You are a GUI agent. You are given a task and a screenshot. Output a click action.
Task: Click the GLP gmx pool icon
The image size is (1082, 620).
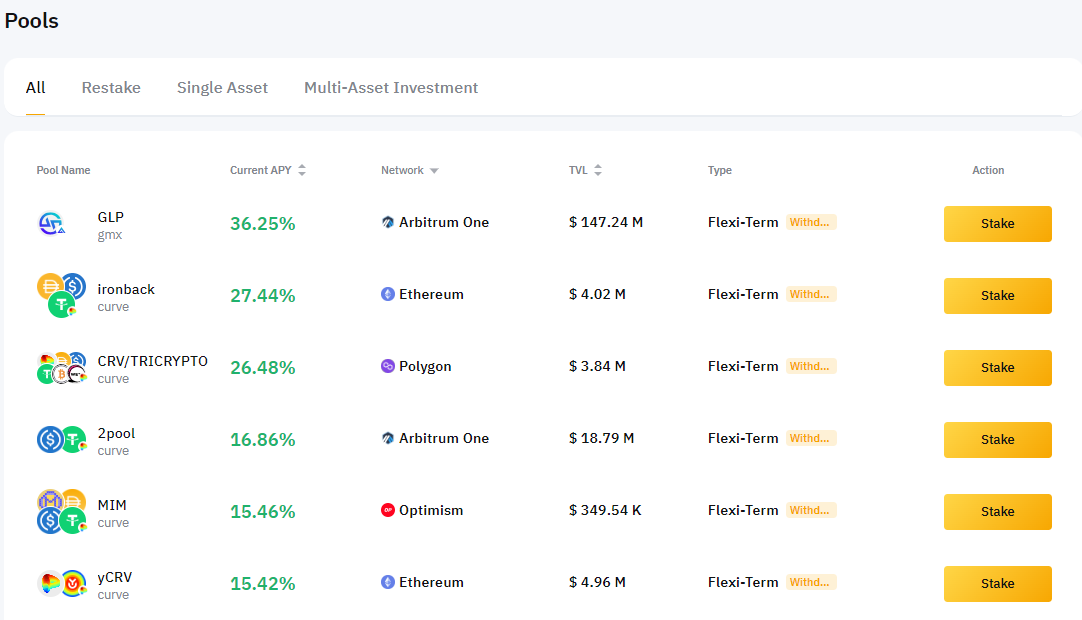pos(52,224)
